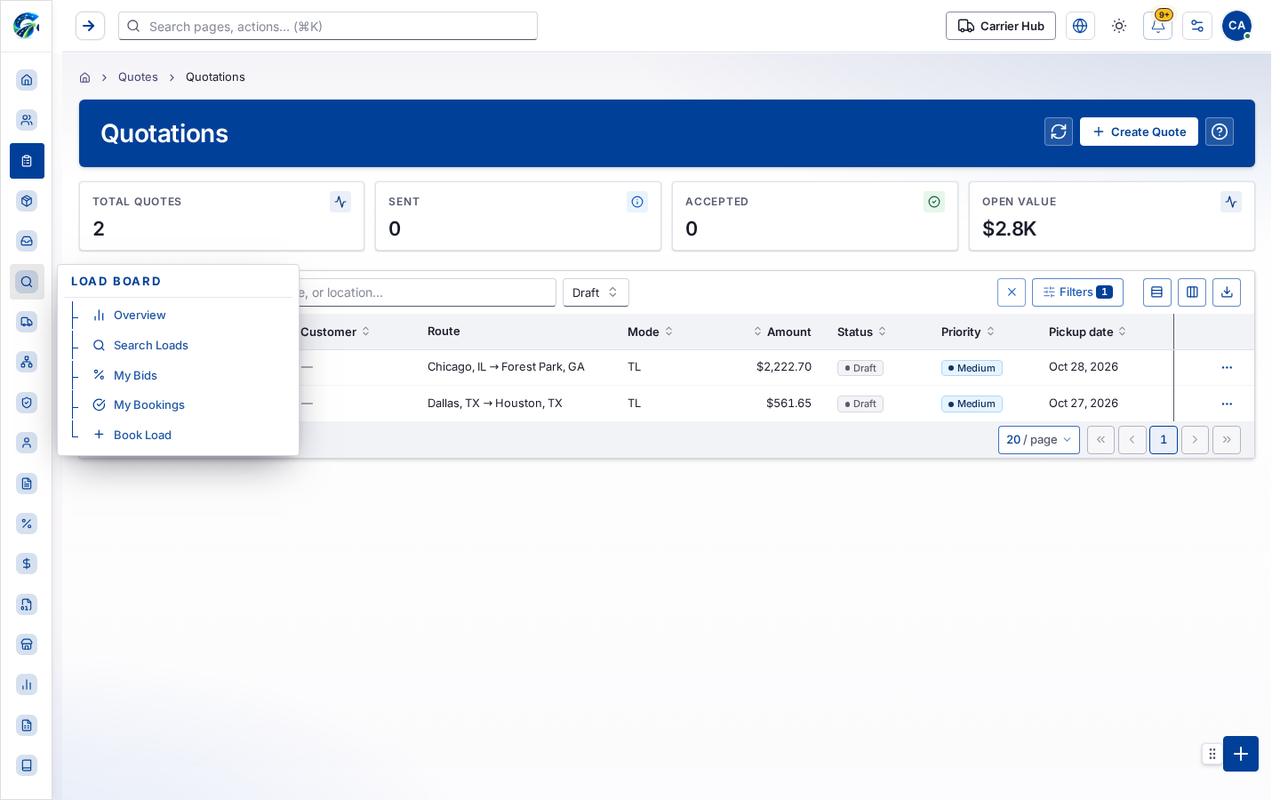Open the people icon in sidebar
Image resolution: width=1280 pixels, height=800 pixels.
(x=27, y=120)
